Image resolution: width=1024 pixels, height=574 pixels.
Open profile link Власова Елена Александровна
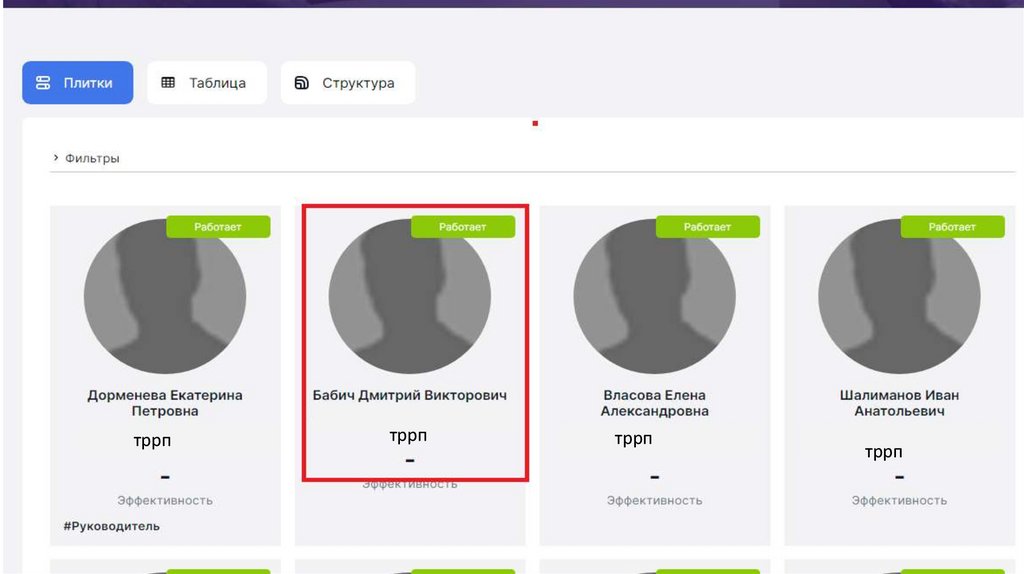click(654, 403)
